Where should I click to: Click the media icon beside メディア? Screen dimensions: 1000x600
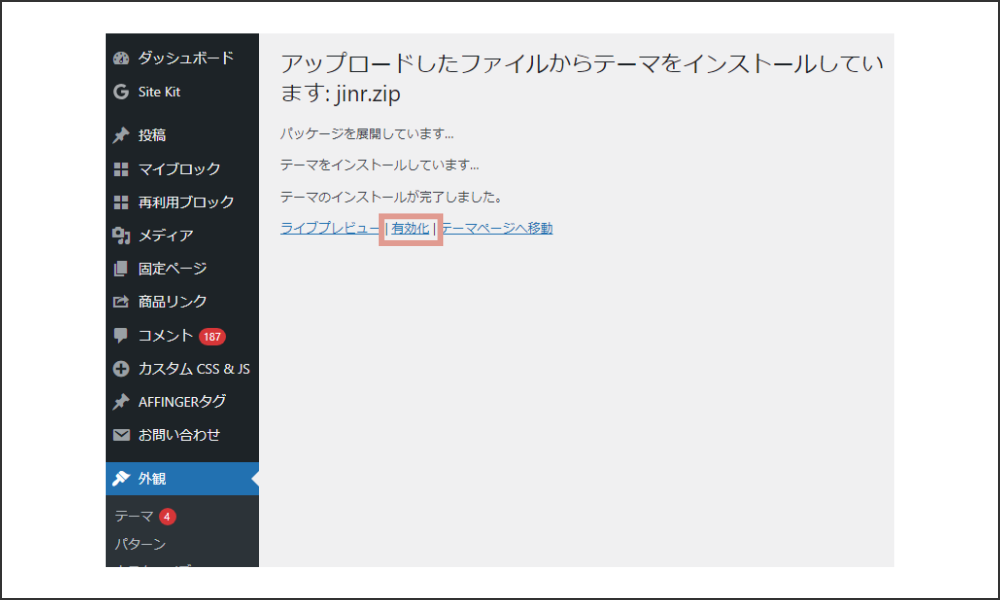[121, 235]
